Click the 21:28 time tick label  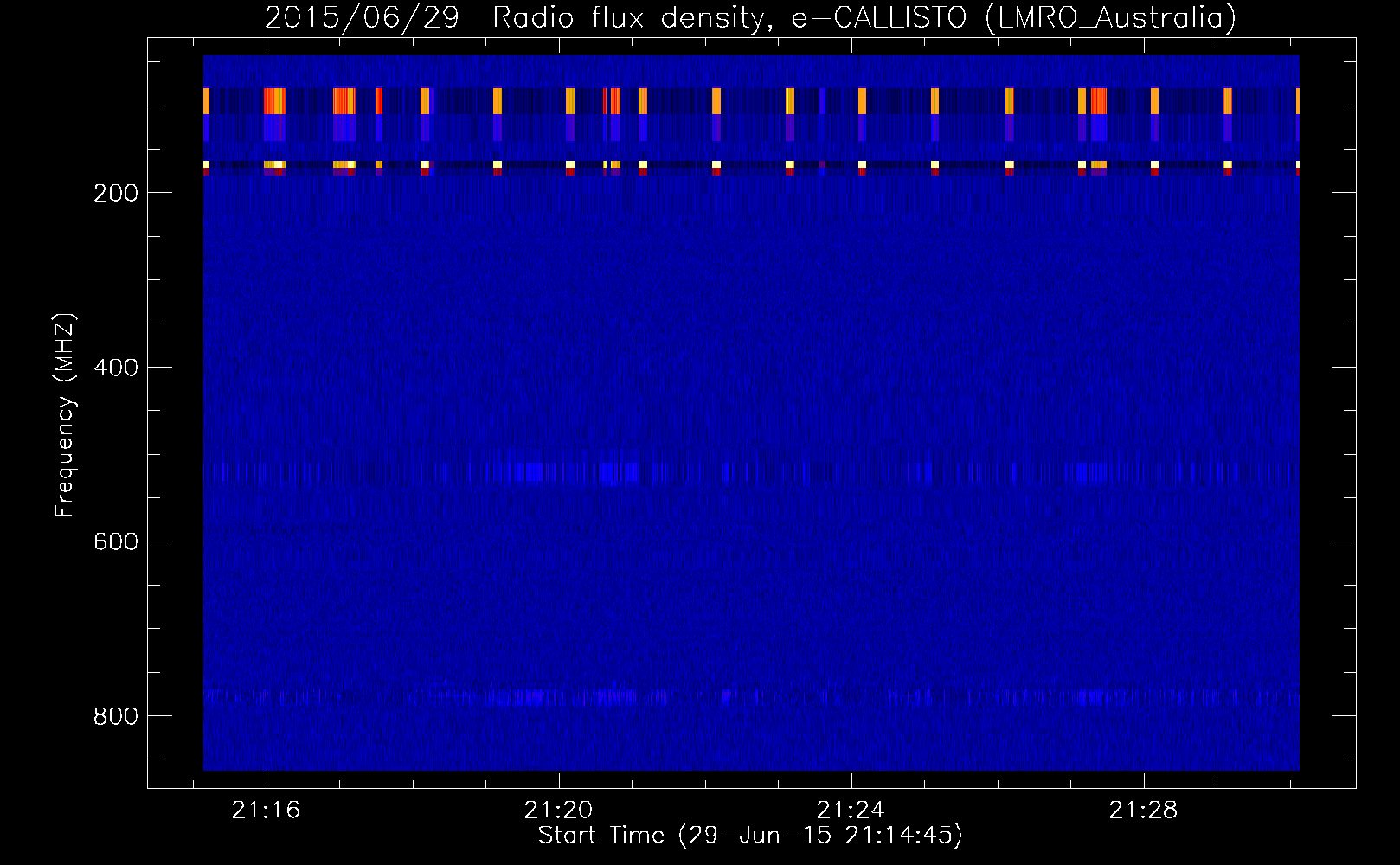pyautogui.click(x=1143, y=810)
